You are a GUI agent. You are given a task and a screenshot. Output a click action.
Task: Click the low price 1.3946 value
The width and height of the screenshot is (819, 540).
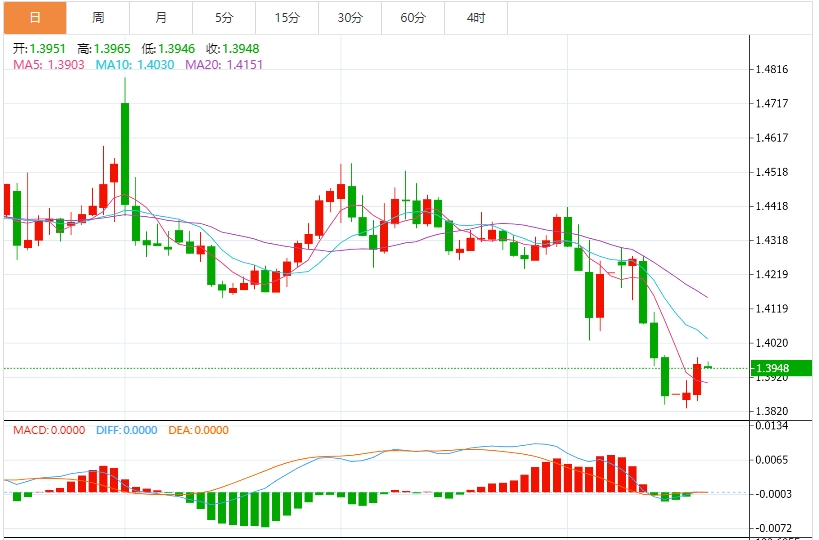click(177, 49)
